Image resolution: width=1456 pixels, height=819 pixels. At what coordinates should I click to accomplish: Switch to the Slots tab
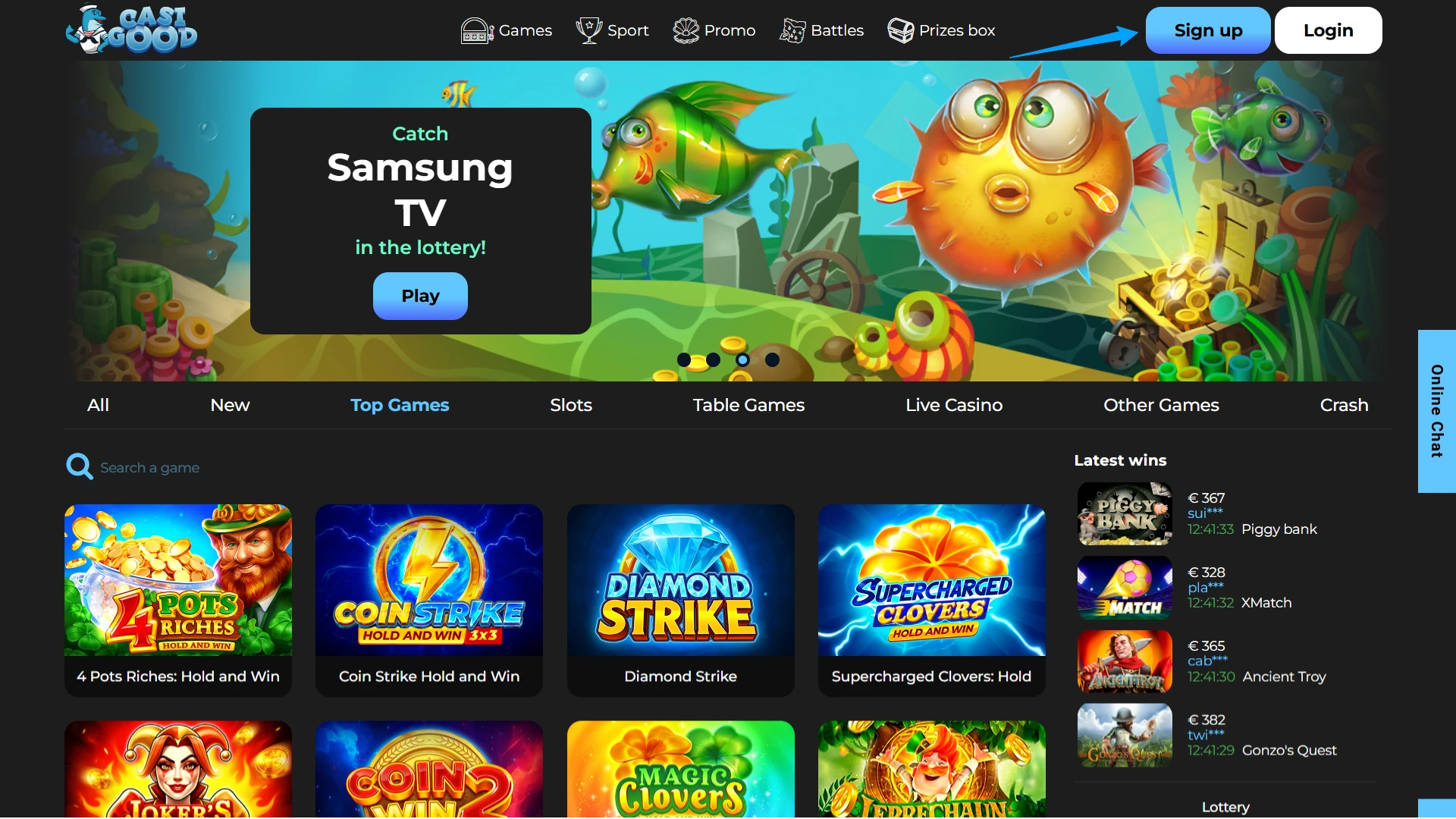(571, 405)
